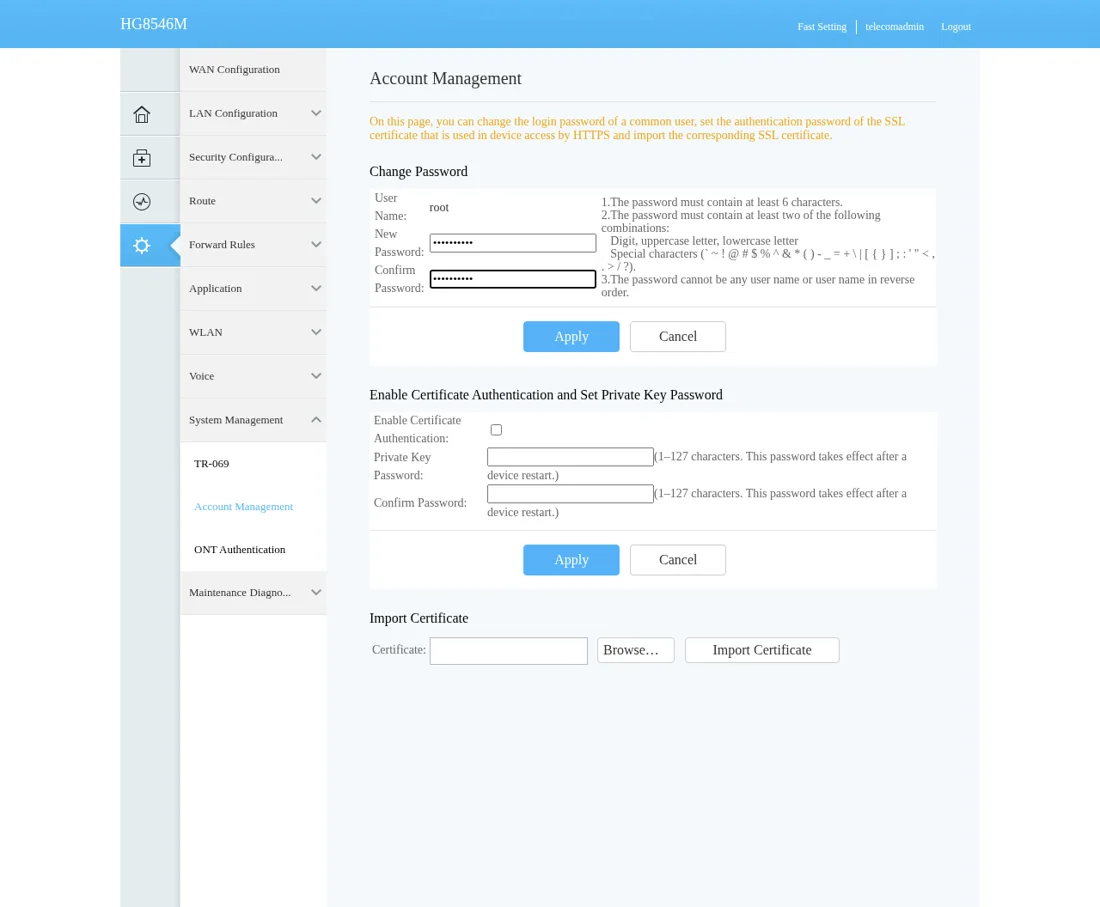Select the advanced settings gear icon
The image size is (1100, 907).
(x=142, y=246)
